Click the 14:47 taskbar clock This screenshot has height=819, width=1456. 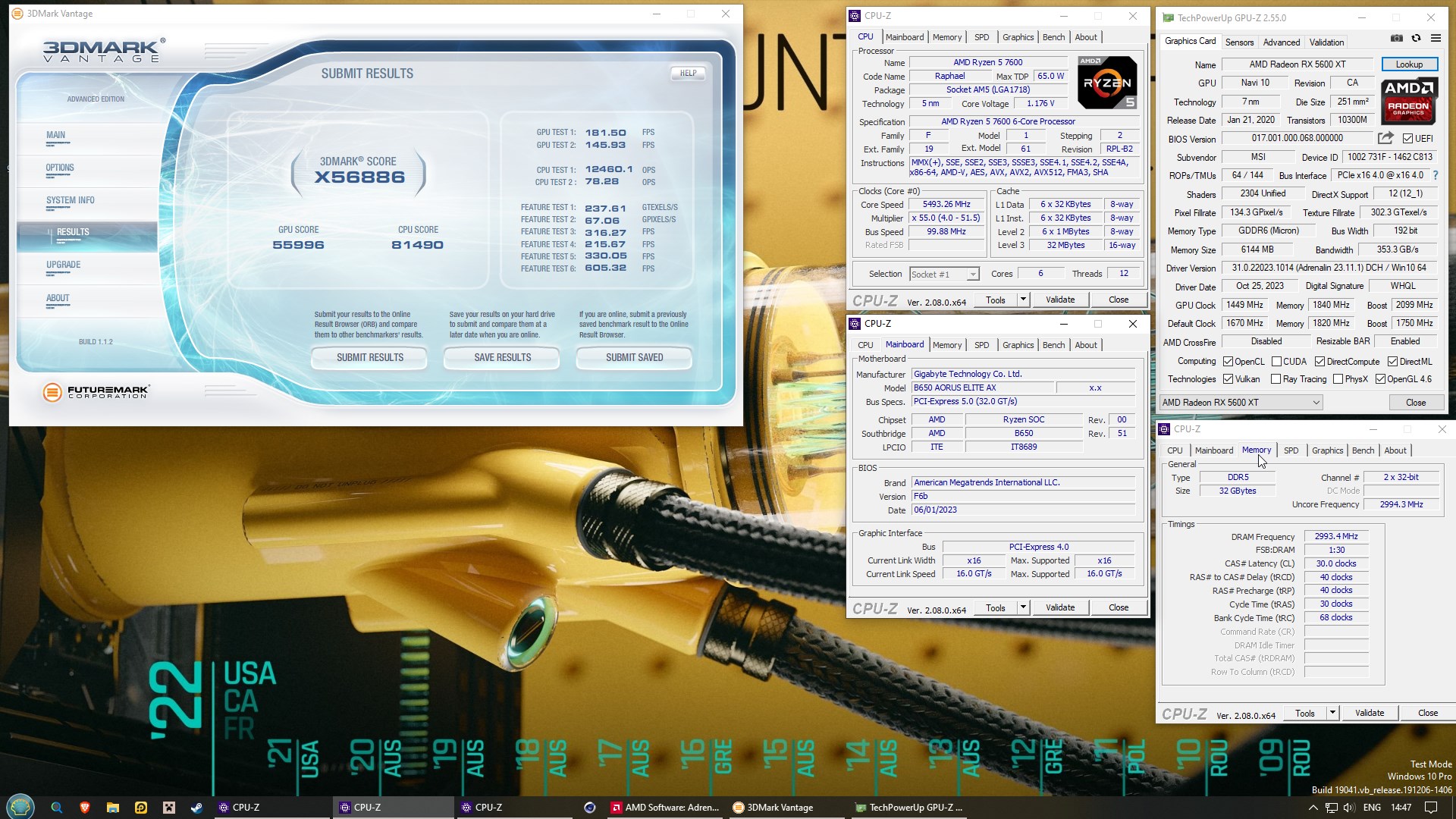pos(1401,808)
